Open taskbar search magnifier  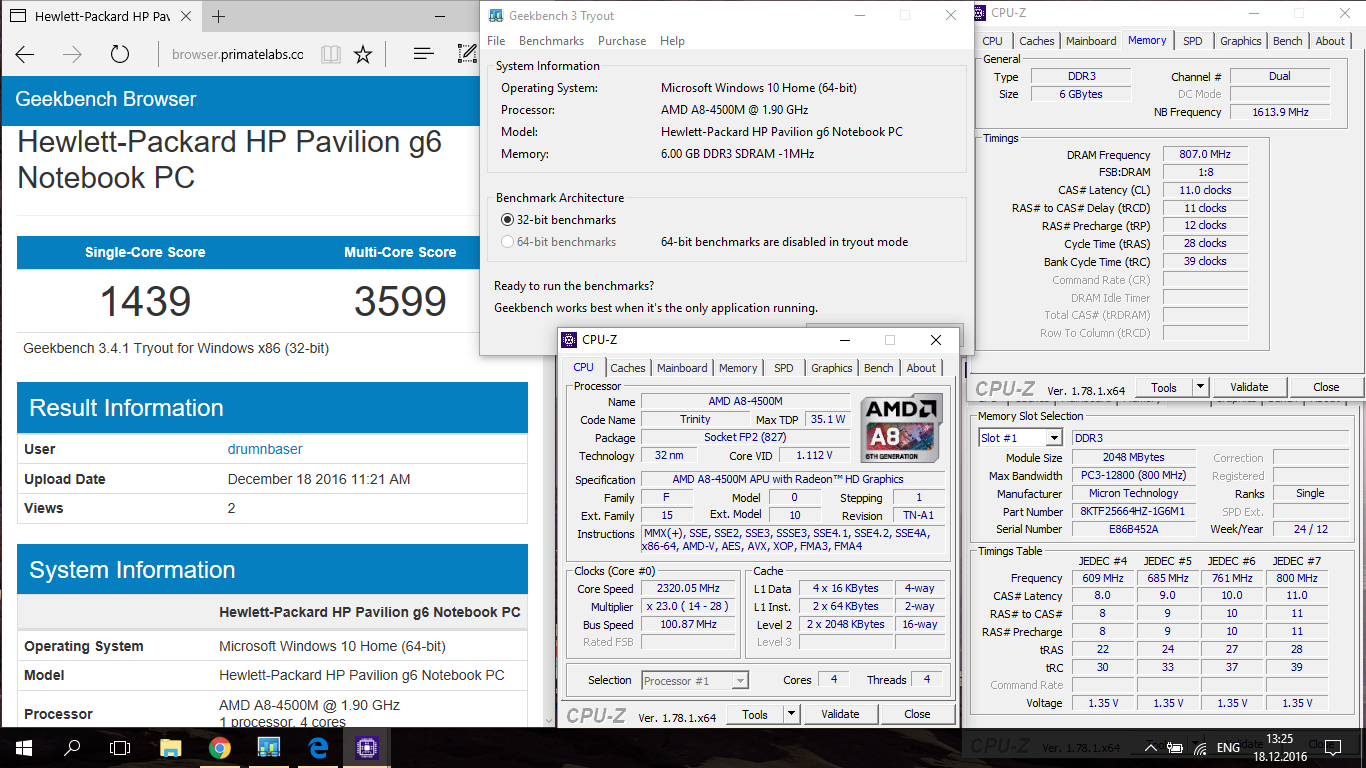pos(72,747)
